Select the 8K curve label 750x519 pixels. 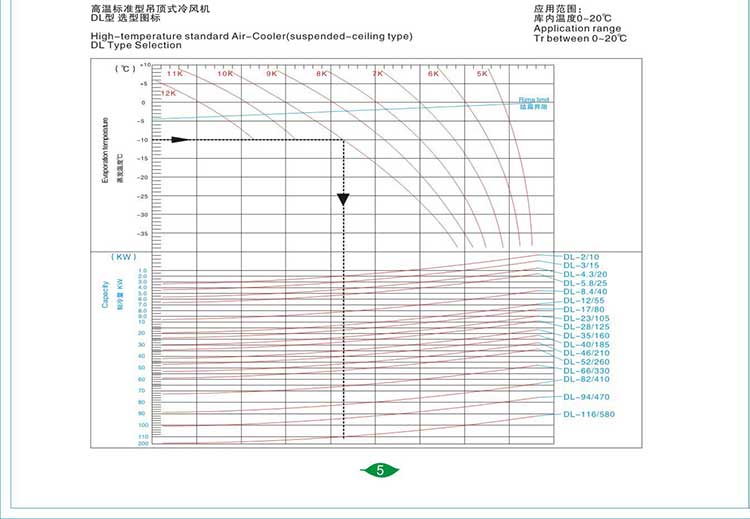pyautogui.click(x=321, y=74)
